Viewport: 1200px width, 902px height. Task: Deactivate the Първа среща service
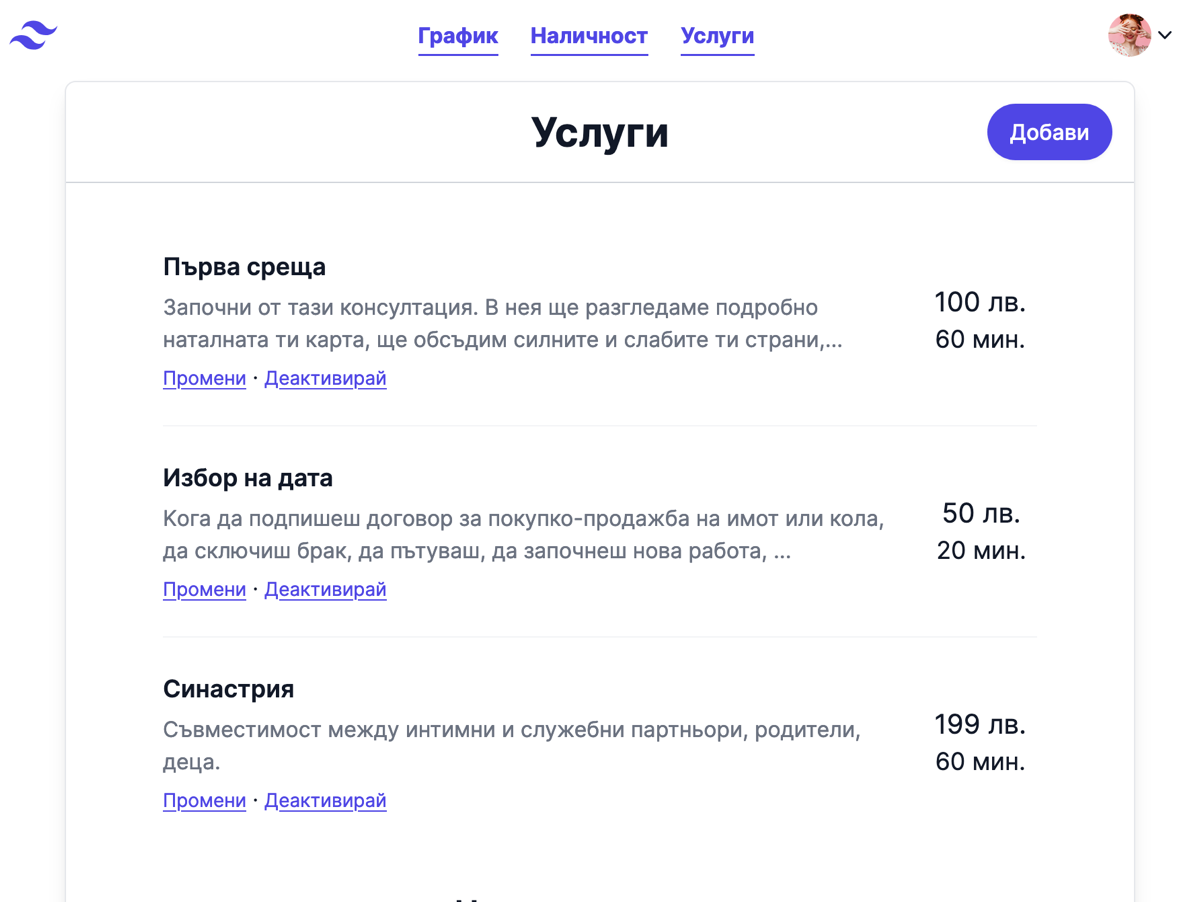pyautogui.click(x=325, y=378)
